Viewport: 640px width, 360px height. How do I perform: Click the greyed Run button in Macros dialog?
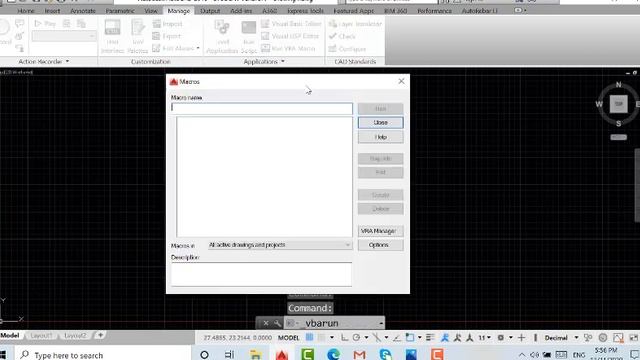380,109
